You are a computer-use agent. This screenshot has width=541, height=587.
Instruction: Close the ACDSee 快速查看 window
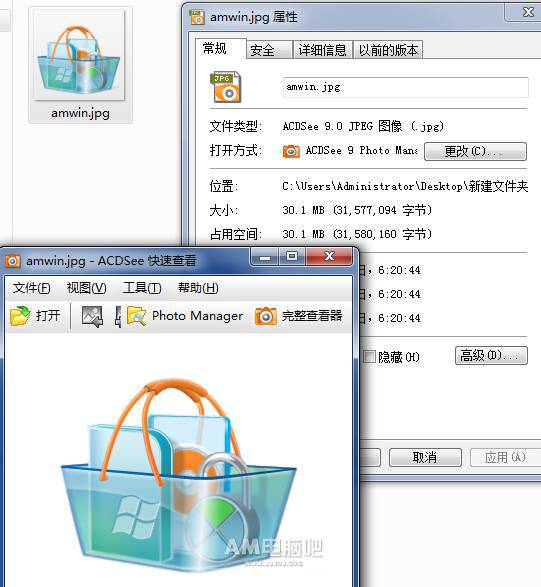(x=329, y=256)
